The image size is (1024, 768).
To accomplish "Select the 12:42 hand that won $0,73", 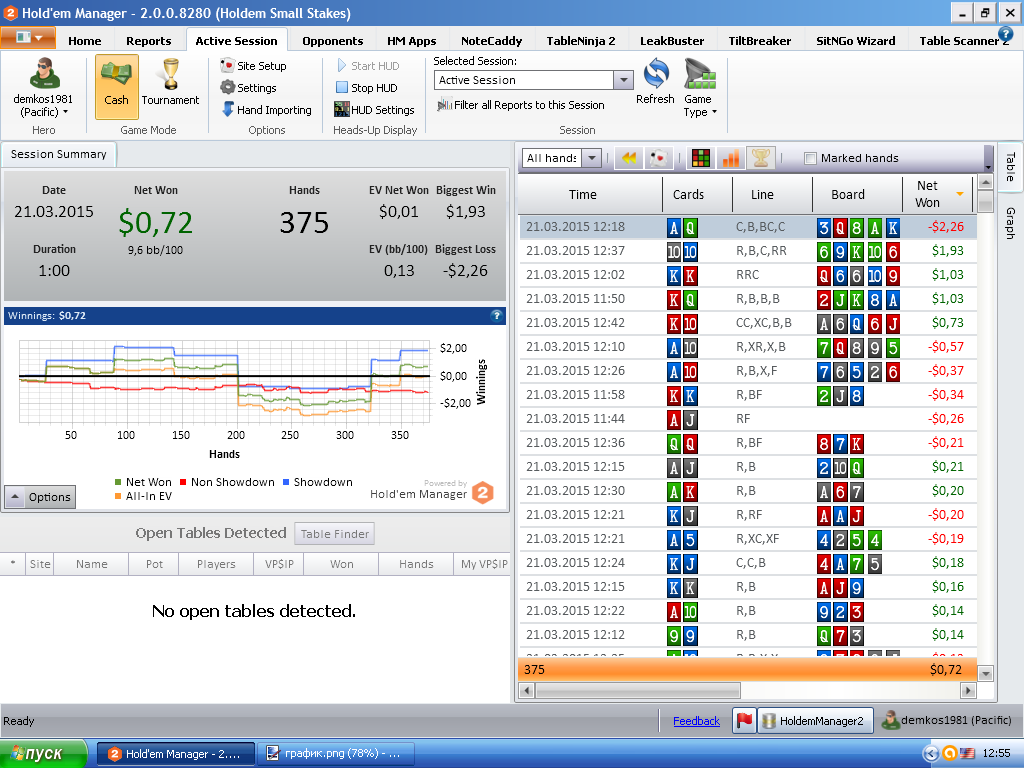I will click(748, 323).
